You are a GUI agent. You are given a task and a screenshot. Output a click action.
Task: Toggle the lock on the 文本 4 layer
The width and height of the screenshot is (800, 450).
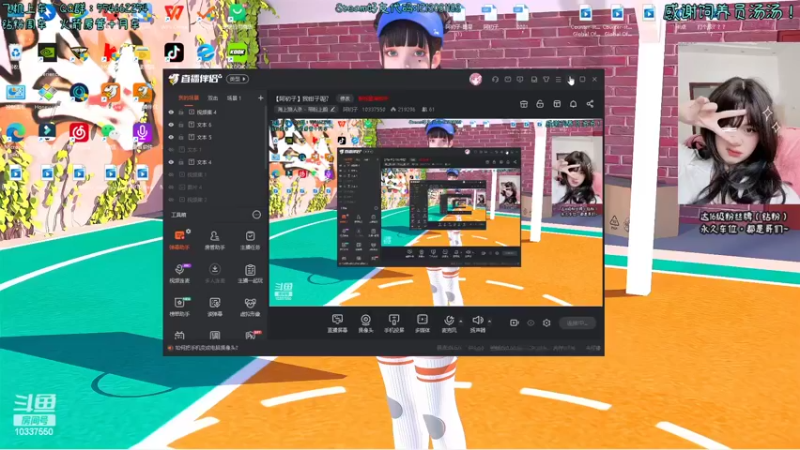(181, 162)
